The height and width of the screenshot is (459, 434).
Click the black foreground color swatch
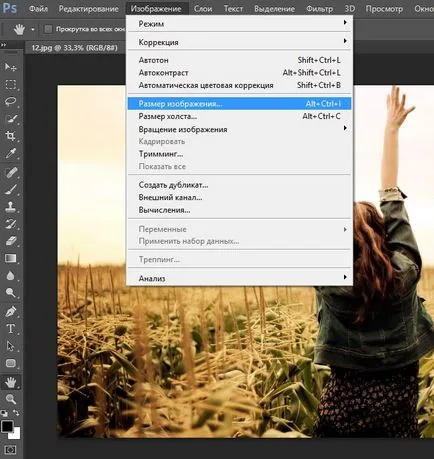(7, 426)
